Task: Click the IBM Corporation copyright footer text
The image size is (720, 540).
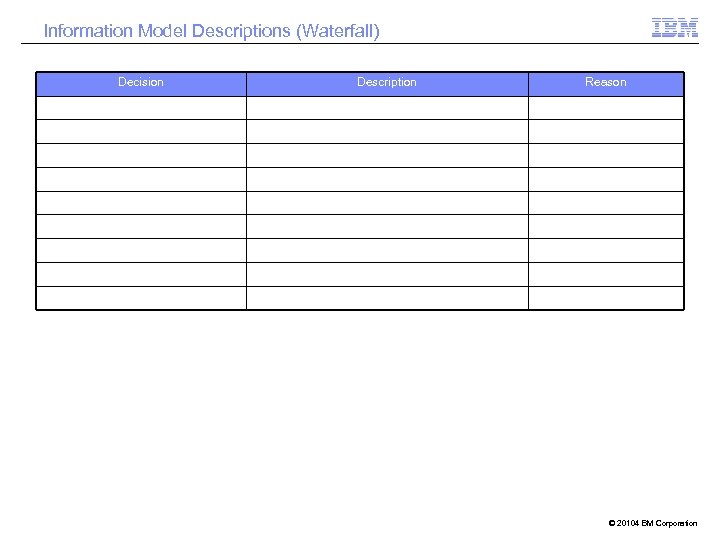Action: pyautogui.click(x=652, y=523)
